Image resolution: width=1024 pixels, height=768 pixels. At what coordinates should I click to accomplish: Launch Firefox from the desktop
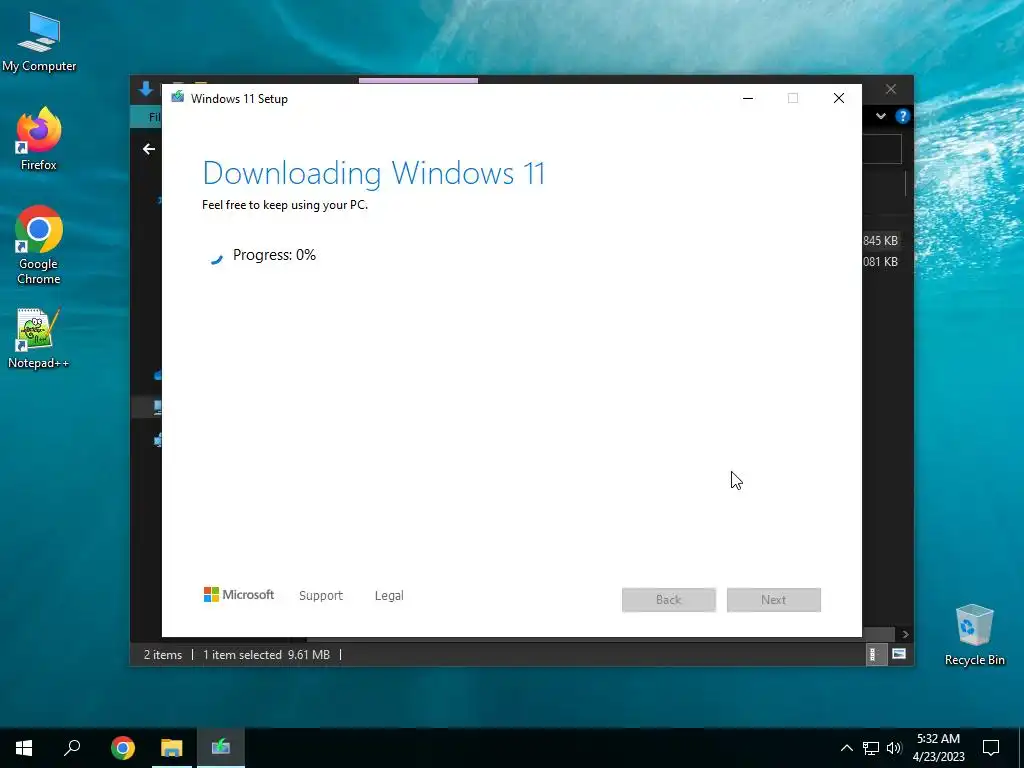39,139
